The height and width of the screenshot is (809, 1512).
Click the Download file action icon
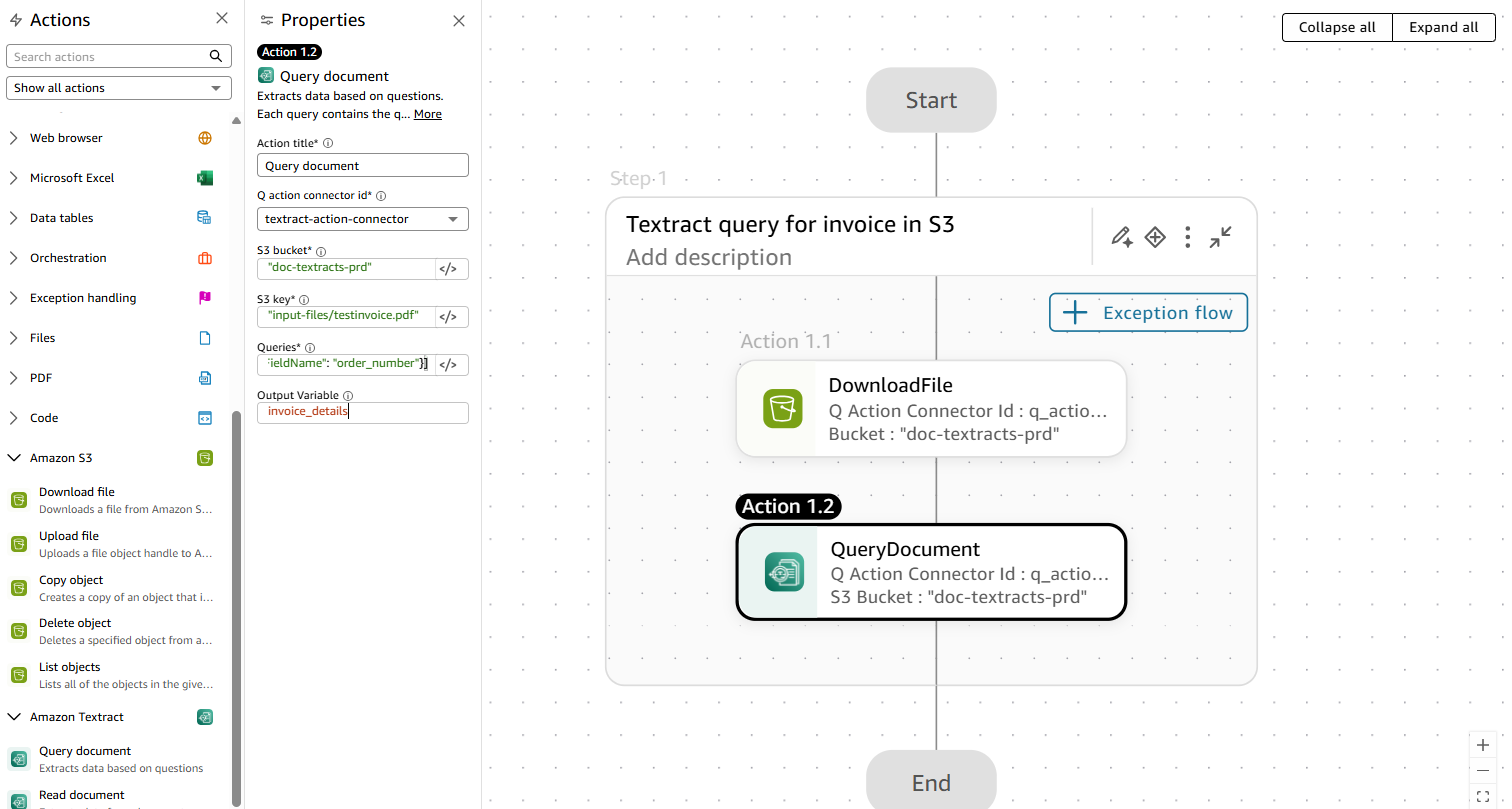pos(19,500)
